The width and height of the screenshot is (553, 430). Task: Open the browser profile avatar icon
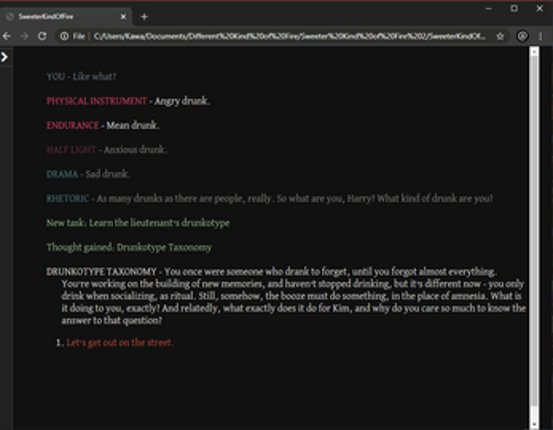click(522, 36)
